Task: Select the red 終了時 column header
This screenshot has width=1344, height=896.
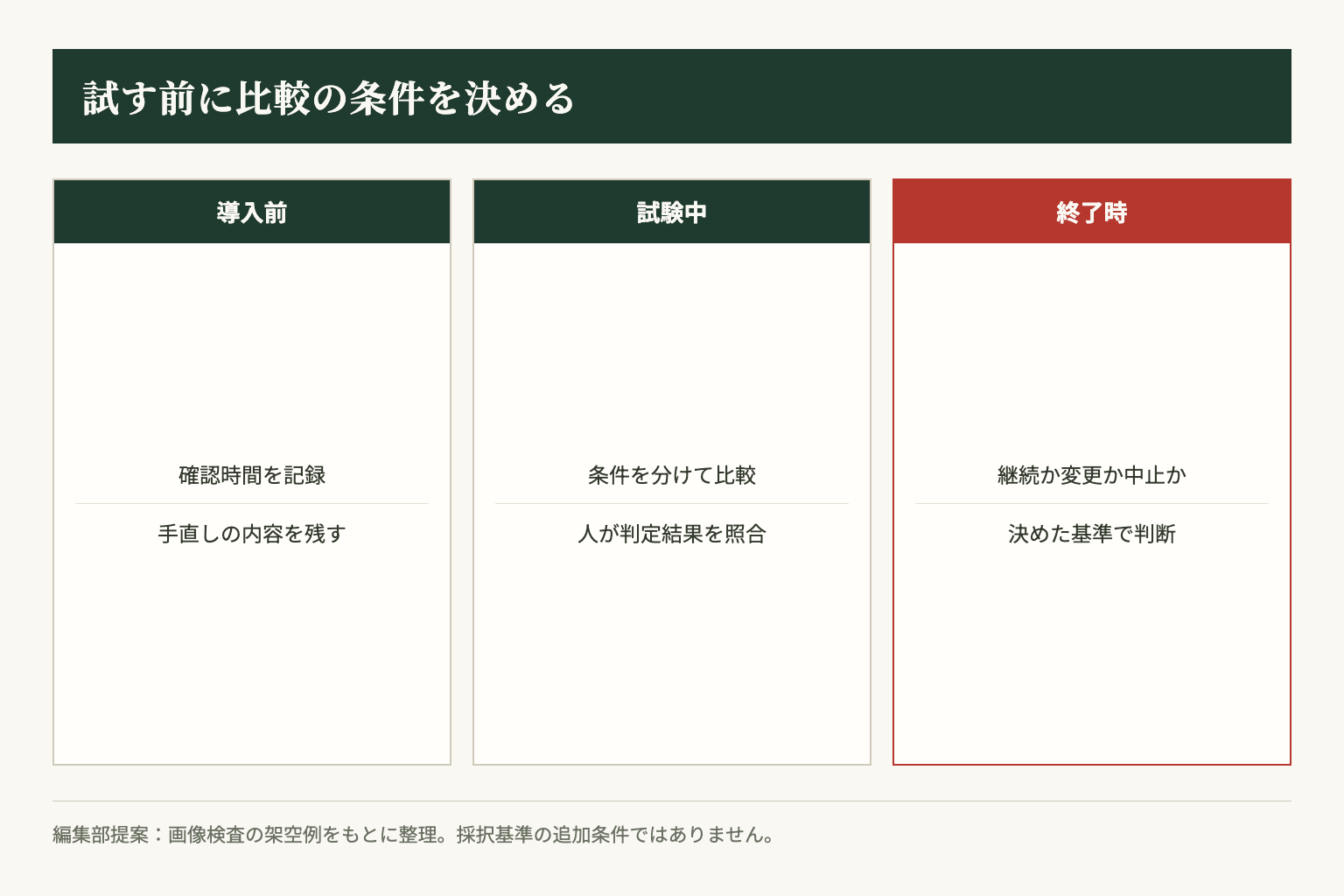Action: (x=1092, y=212)
